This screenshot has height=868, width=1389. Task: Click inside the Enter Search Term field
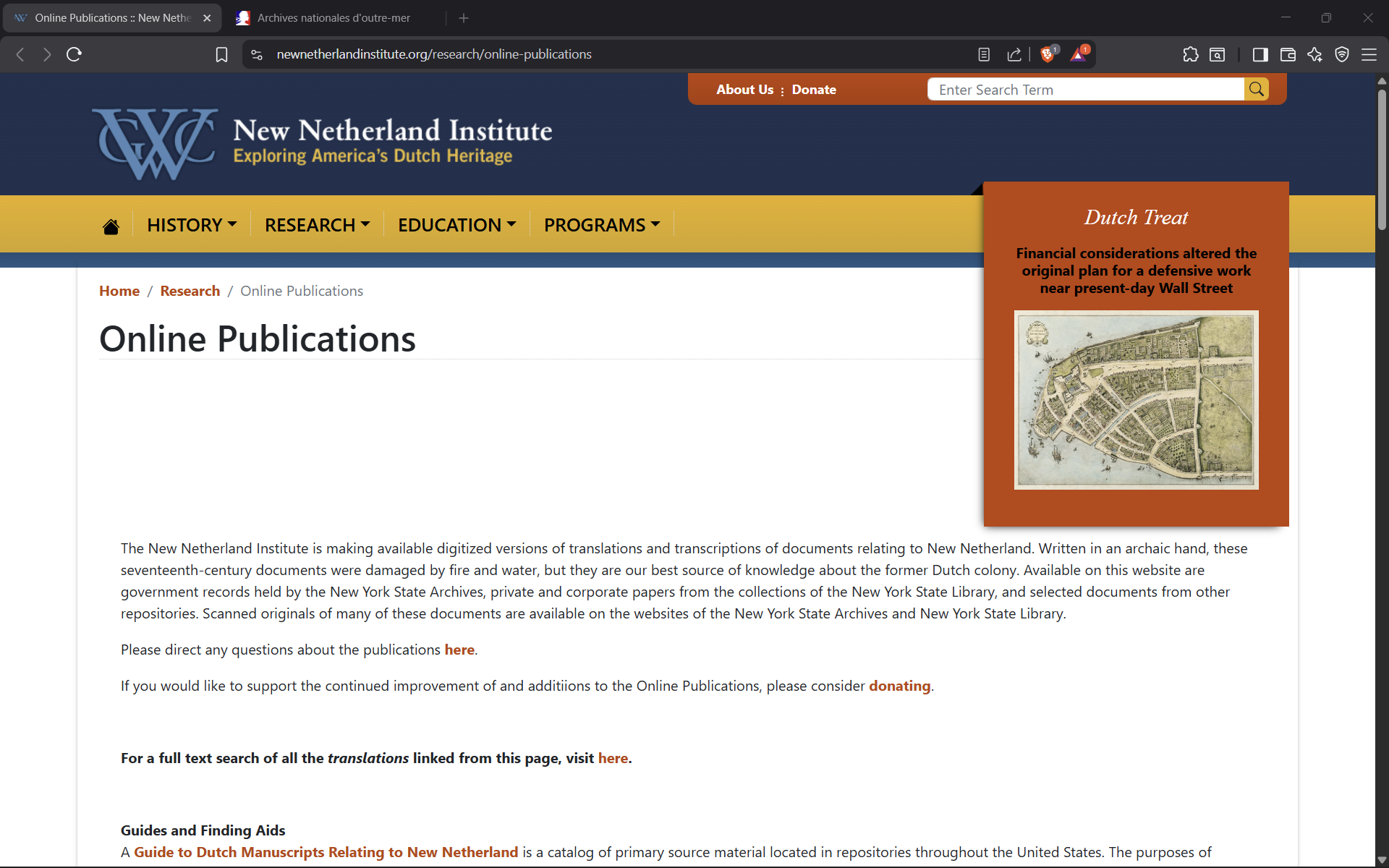coord(1085,89)
